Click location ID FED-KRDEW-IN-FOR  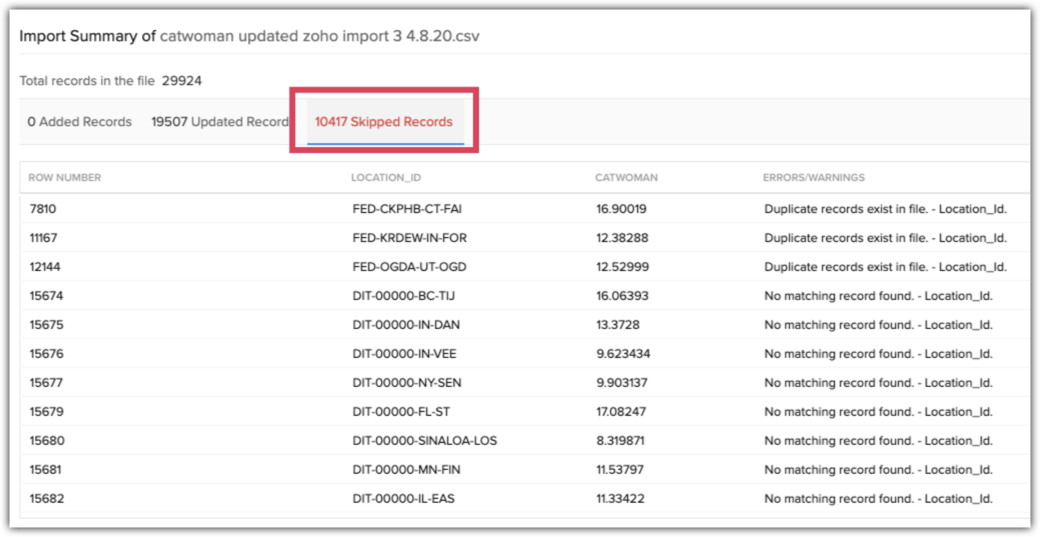click(408, 238)
